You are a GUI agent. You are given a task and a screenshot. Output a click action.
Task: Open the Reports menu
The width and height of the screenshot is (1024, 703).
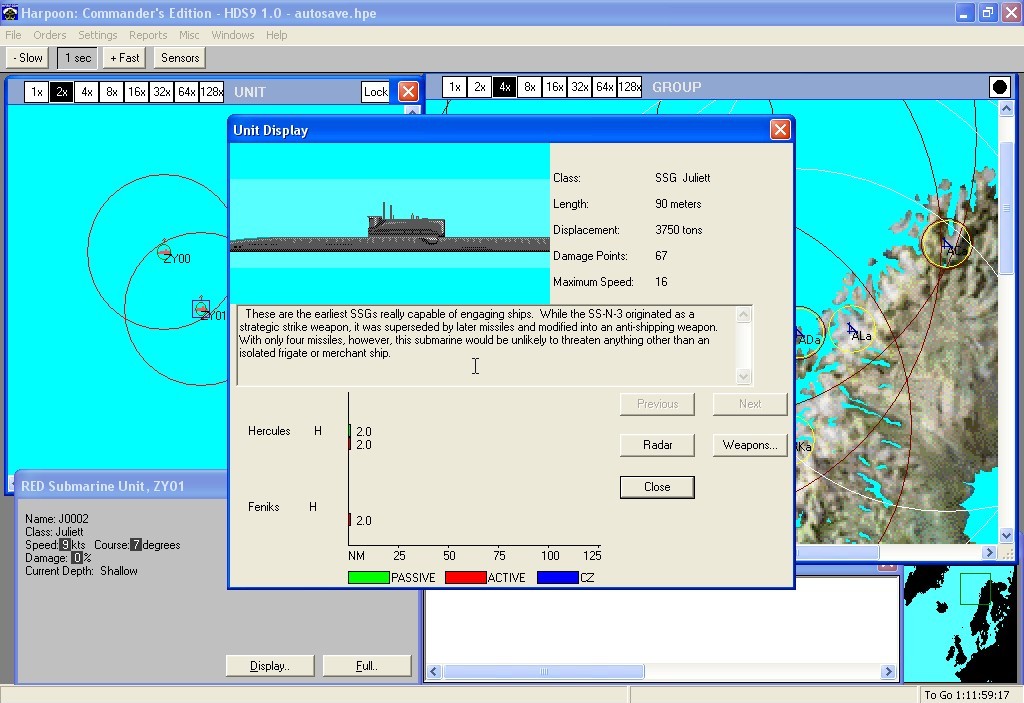click(148, 35)
